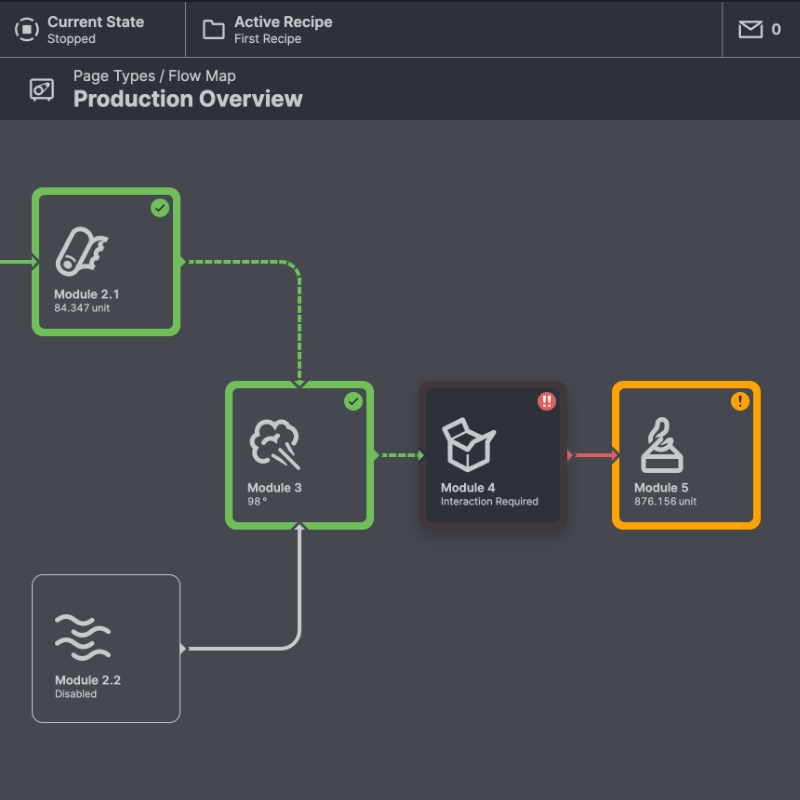
Task: Click the '876.156 unit' value
Action: [665, 502]
